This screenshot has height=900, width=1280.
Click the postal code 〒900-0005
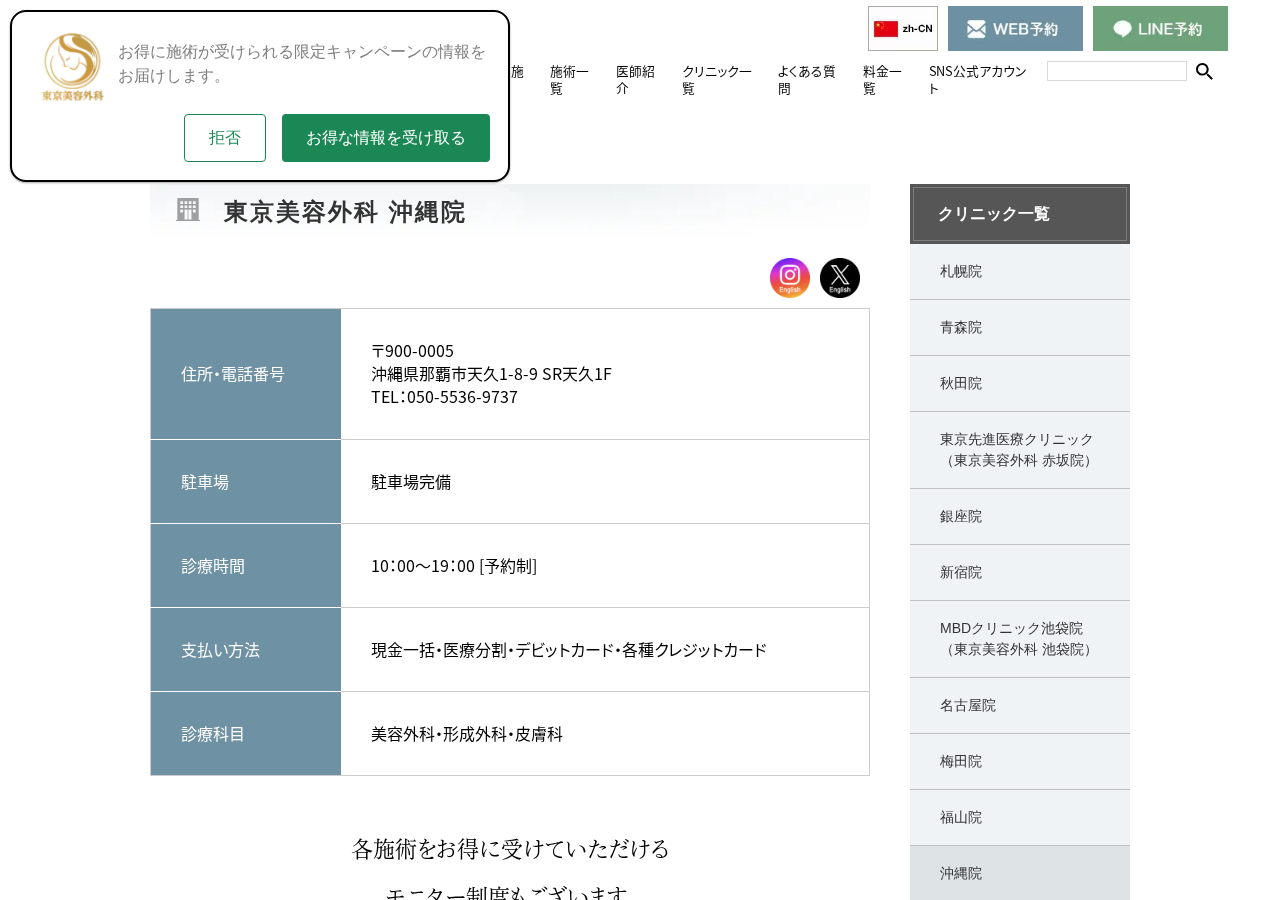point(412,351)
